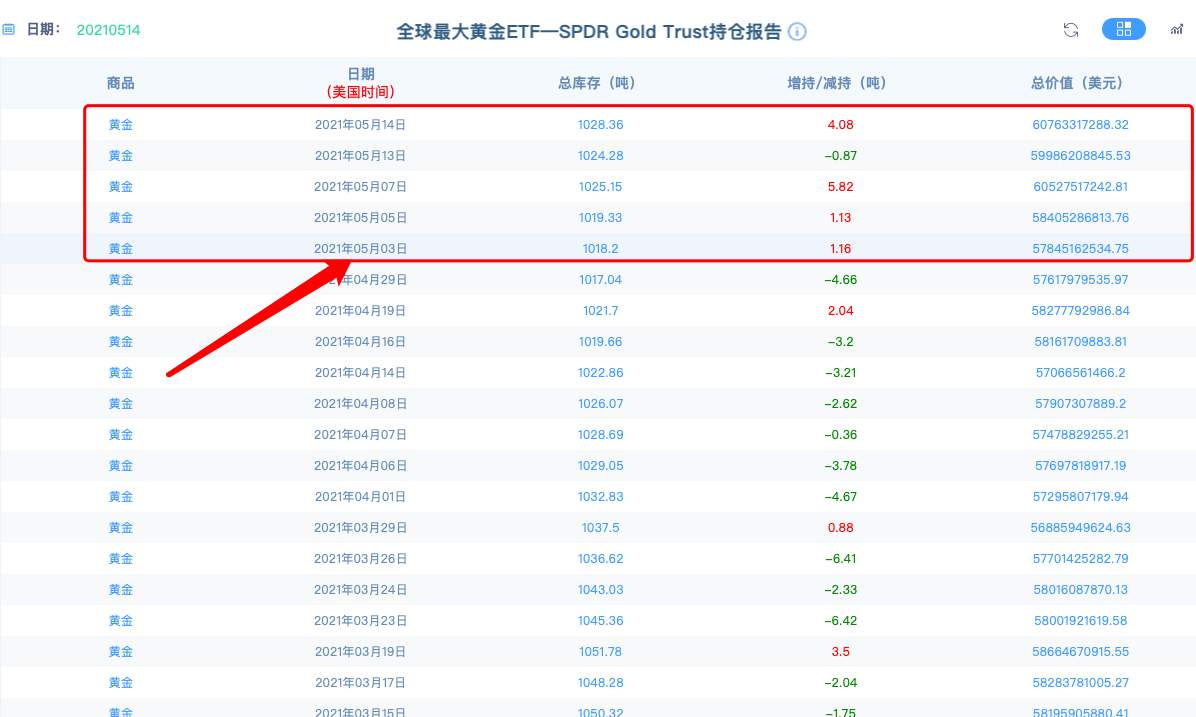This screenshot has height=717, width=1196.
Task: Select the inventory value 1028.36
Action: coord(600,124)
